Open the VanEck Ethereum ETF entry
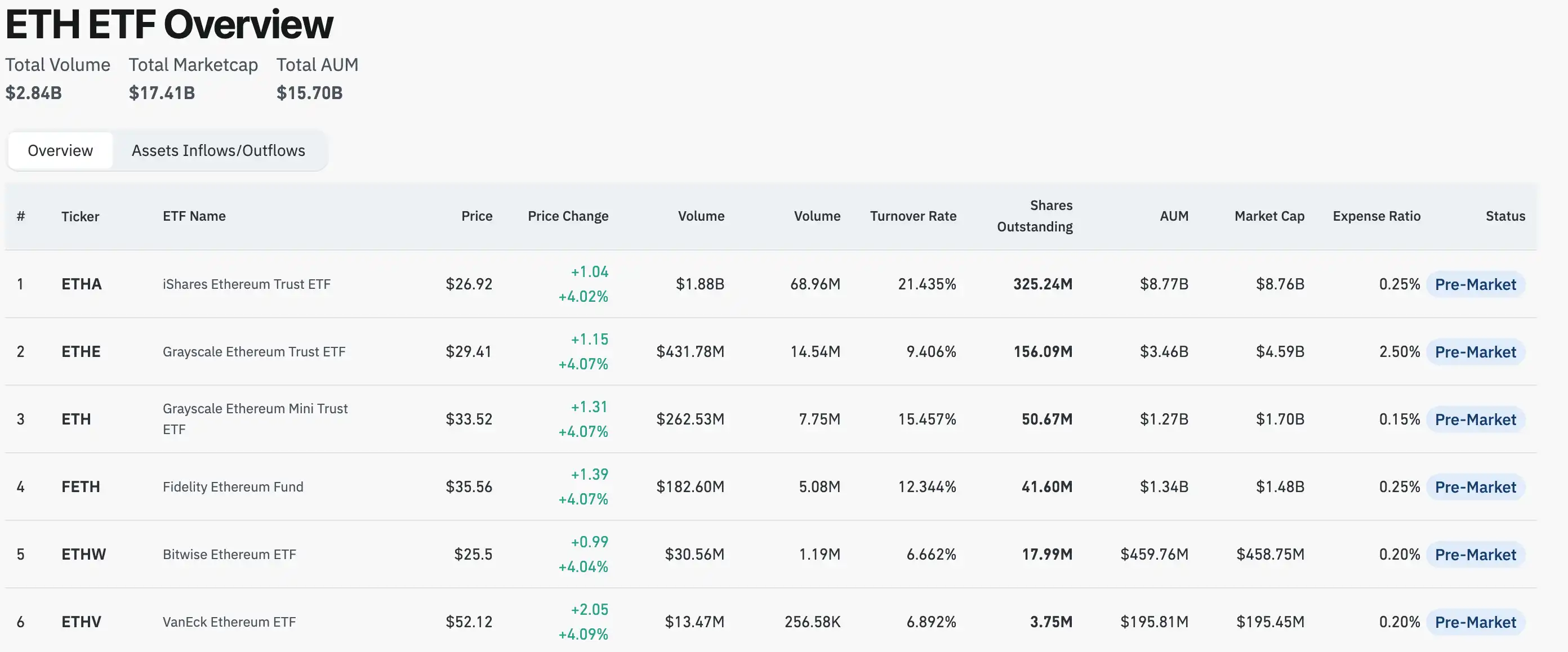The image size is (1568, 652). point(228,622)
